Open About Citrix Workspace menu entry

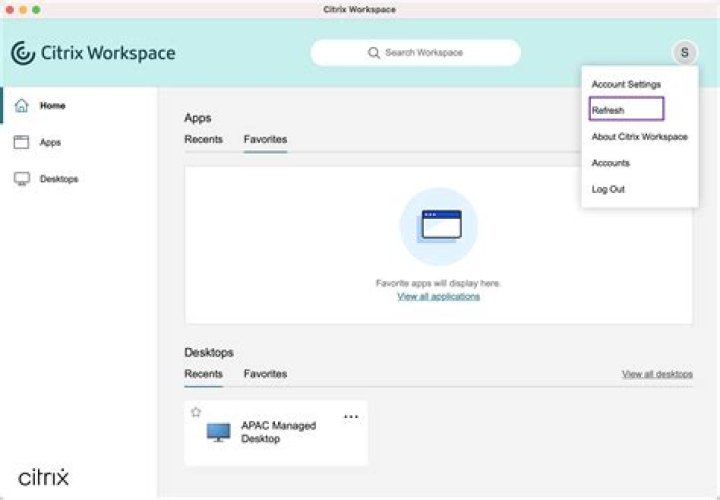(640, 137)
